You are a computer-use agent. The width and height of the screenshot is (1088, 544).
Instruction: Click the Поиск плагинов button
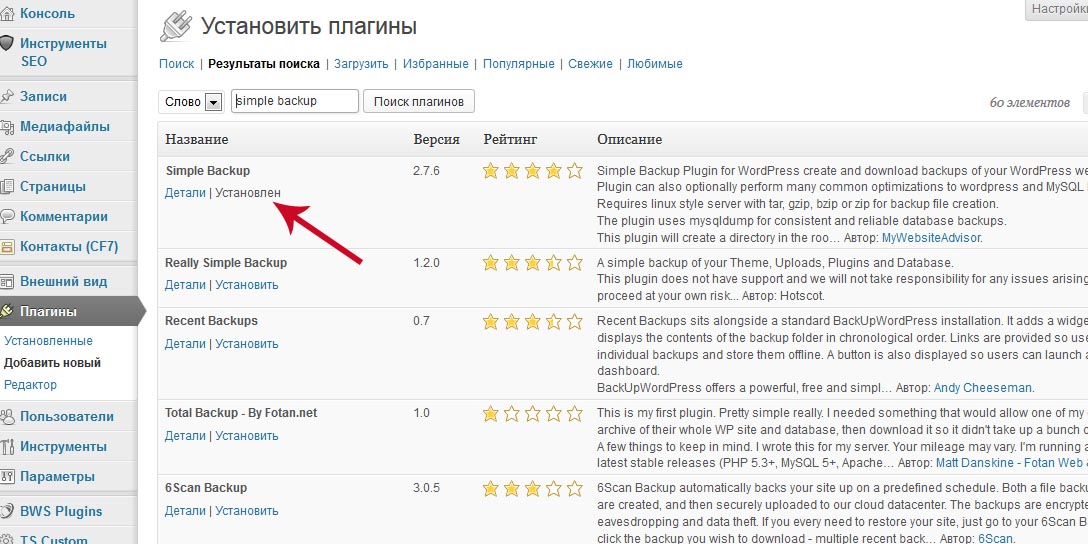(418, 101)
